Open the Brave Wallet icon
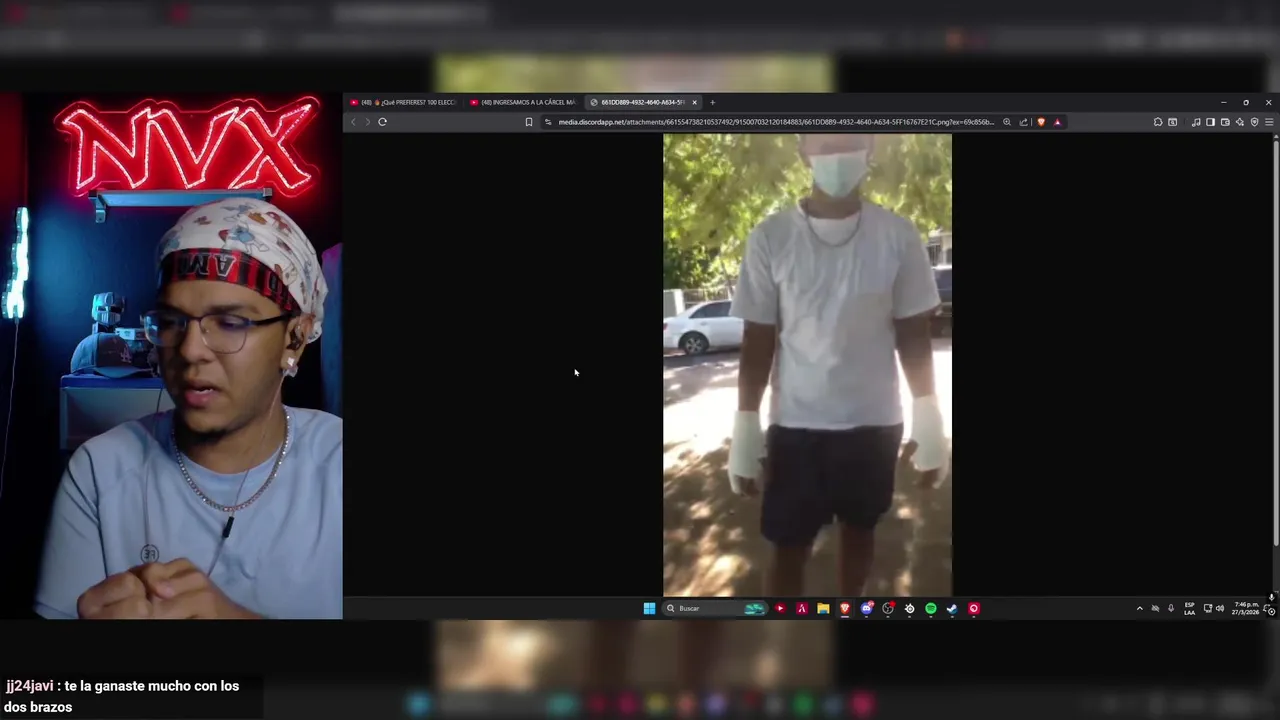 coord(1225,122)
